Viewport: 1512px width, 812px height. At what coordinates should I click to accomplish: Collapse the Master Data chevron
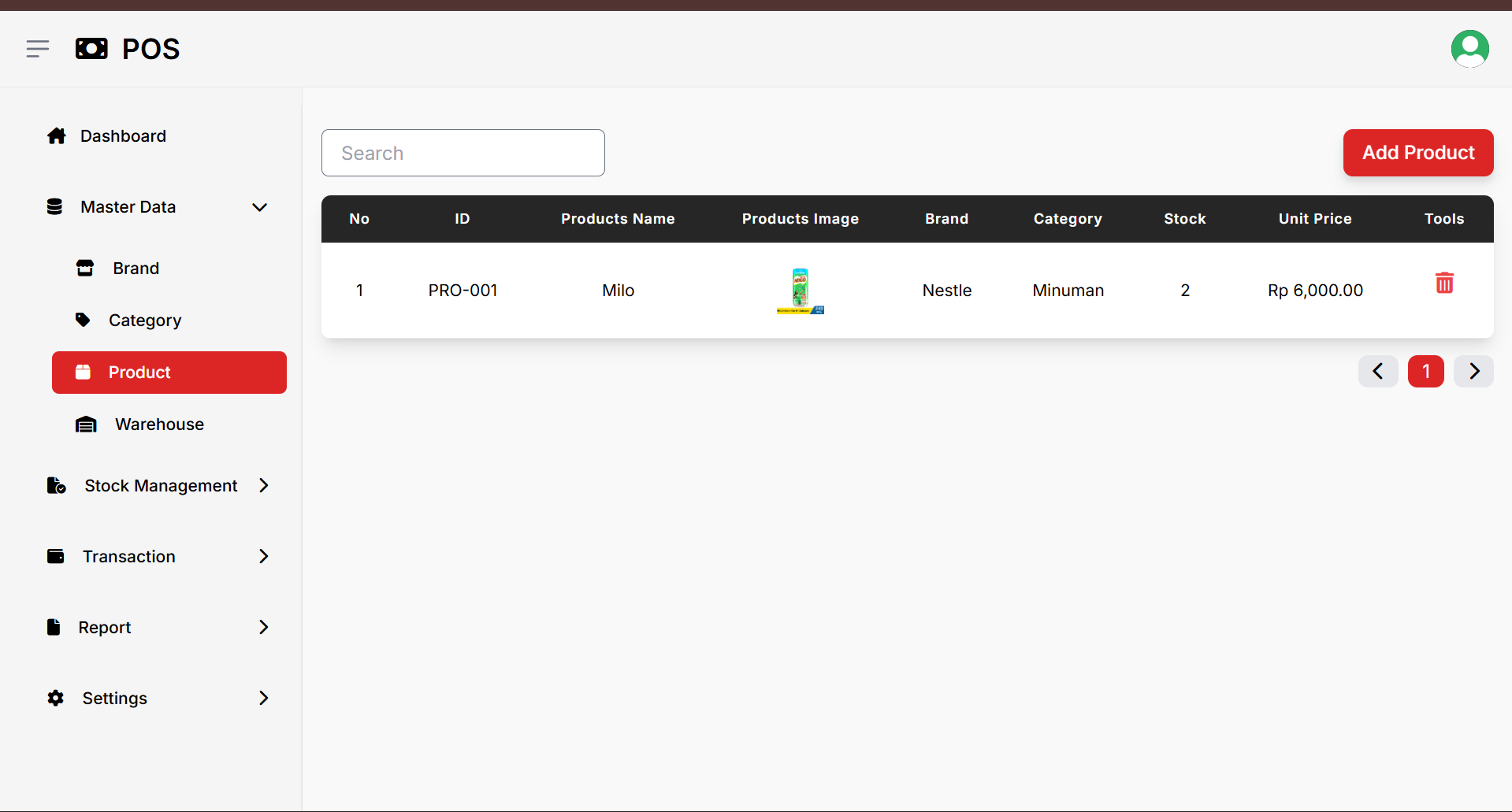(x=259, y=207)
